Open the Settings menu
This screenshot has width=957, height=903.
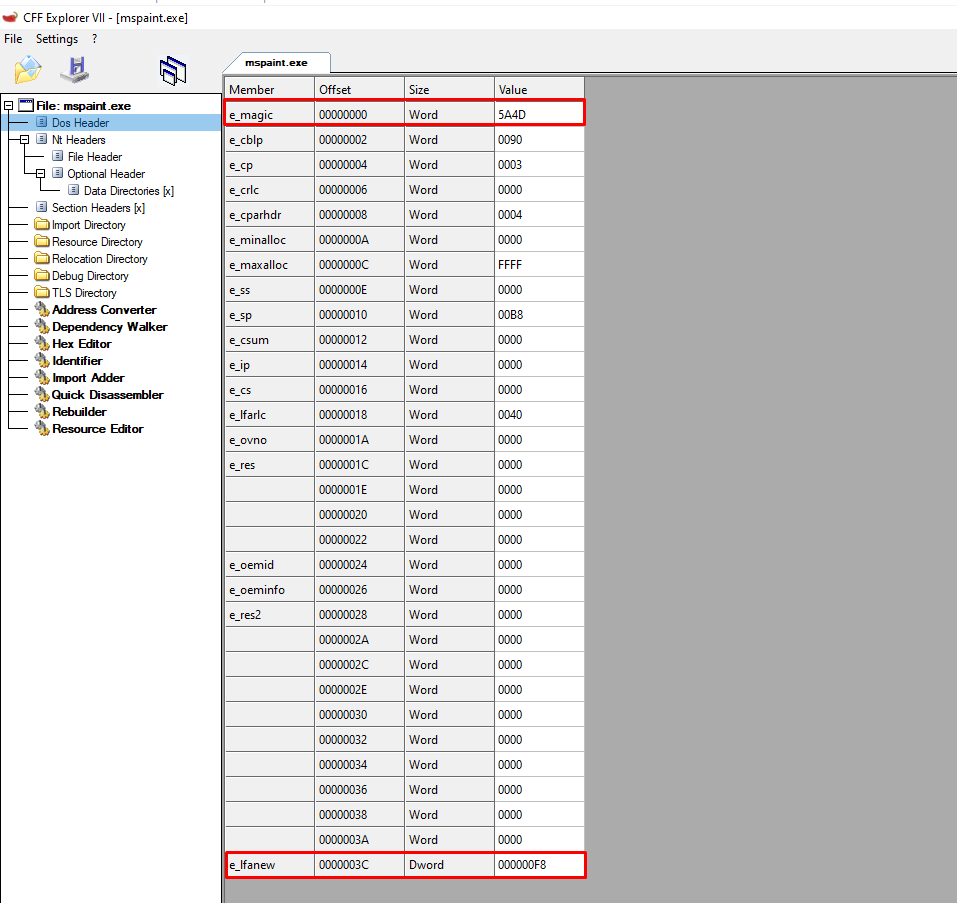tap(57, 39)
